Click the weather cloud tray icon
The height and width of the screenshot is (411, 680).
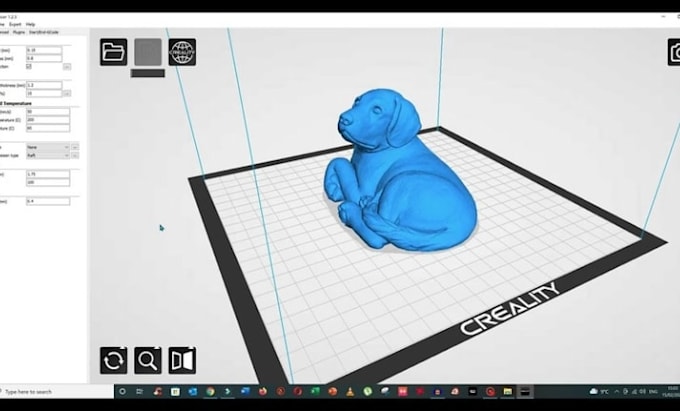pos(593,391)
